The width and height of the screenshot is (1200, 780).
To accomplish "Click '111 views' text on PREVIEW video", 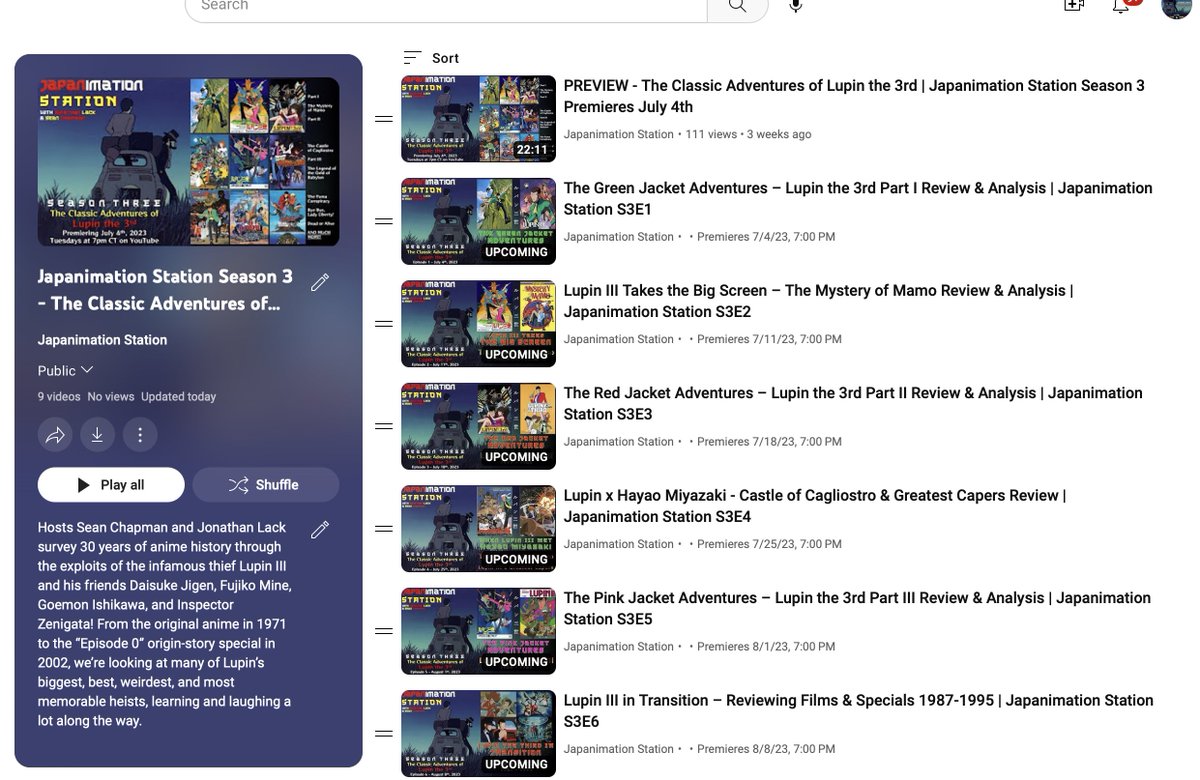I will tap(711, 134).
